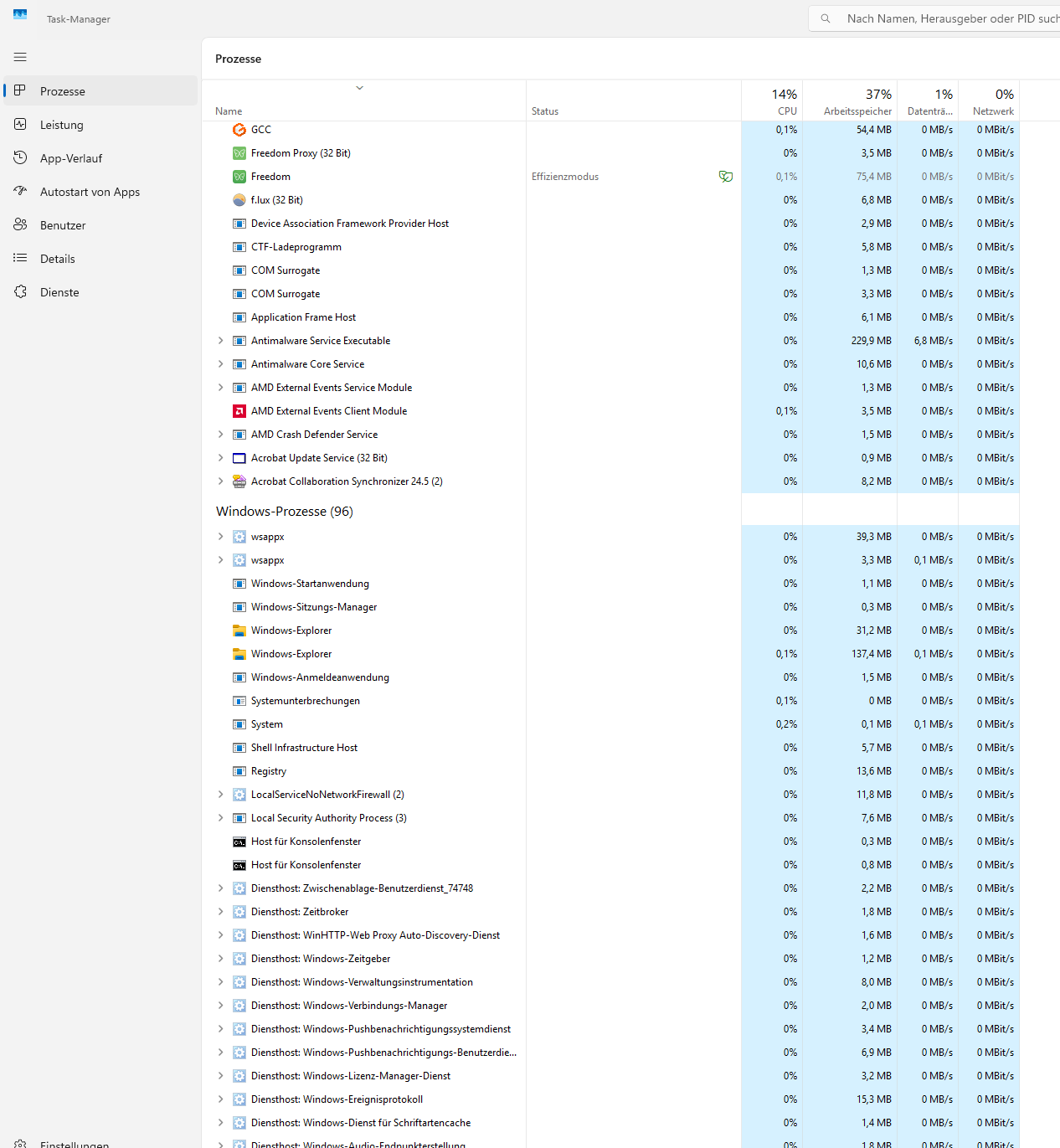Select the Systemunterbrechungen process
The height and width of the screenshot is (1148, 1060).
point(306,701)
